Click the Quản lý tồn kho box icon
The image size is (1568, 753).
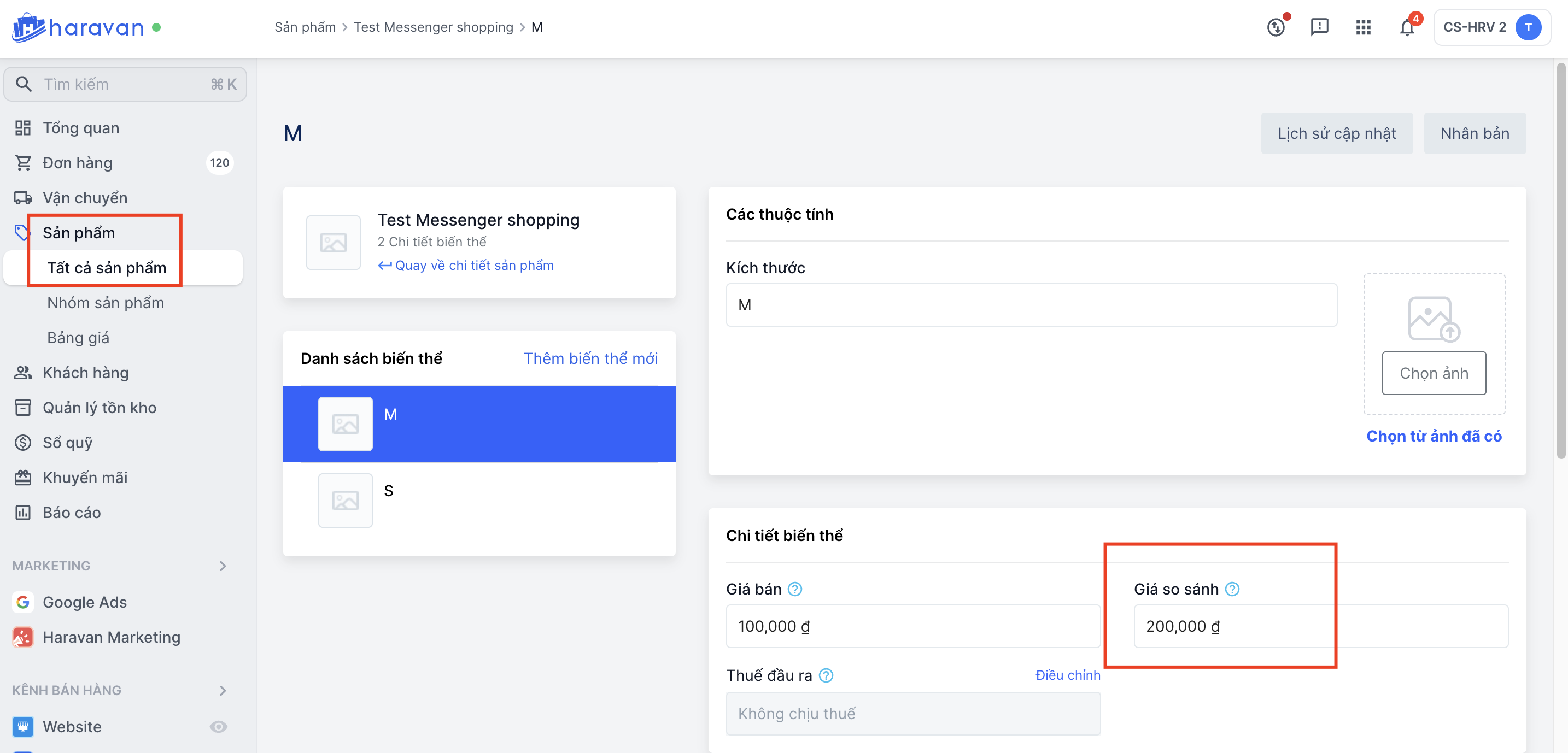[x=22, y=408]
